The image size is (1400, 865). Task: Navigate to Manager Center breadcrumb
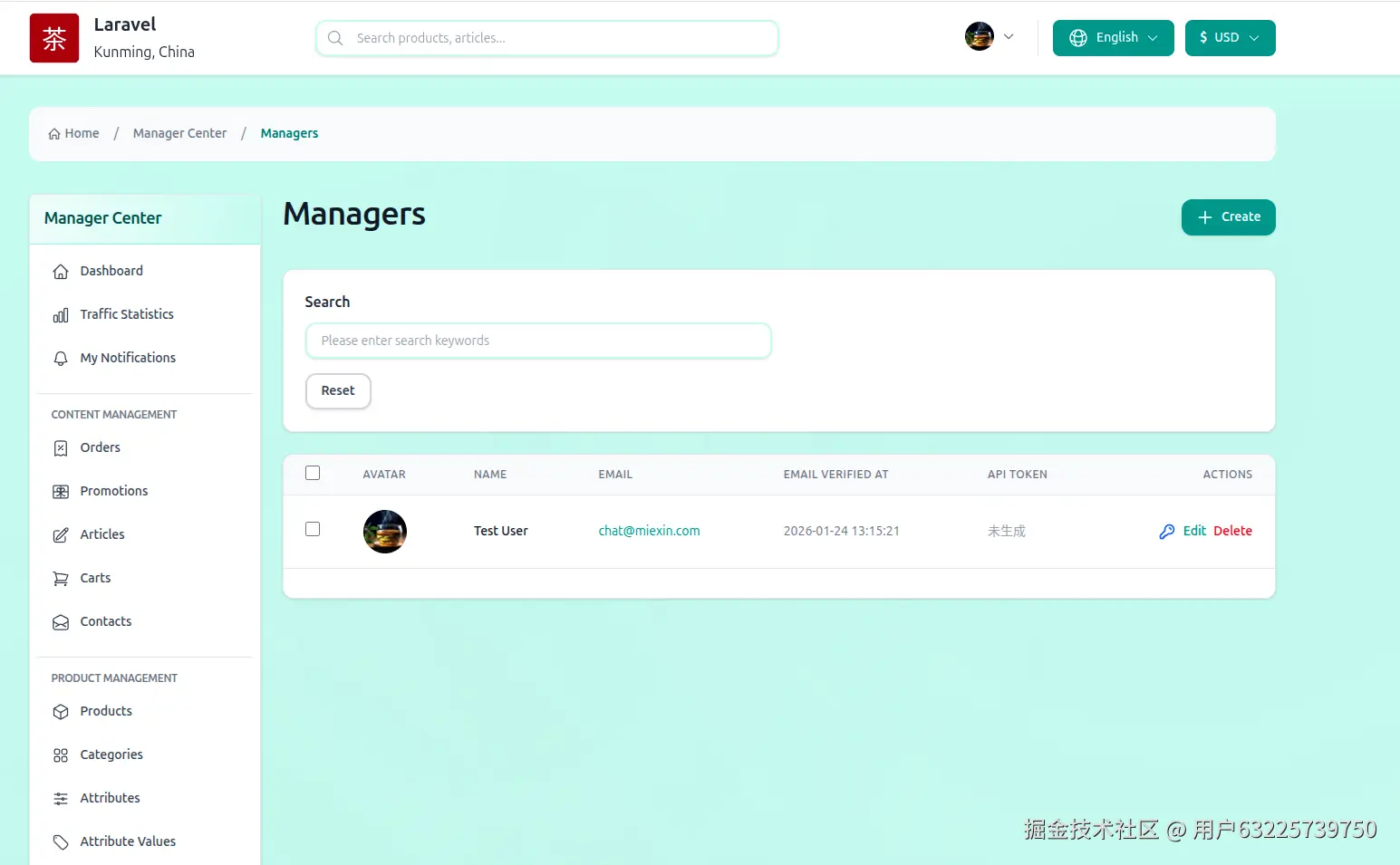coord(179,133)
